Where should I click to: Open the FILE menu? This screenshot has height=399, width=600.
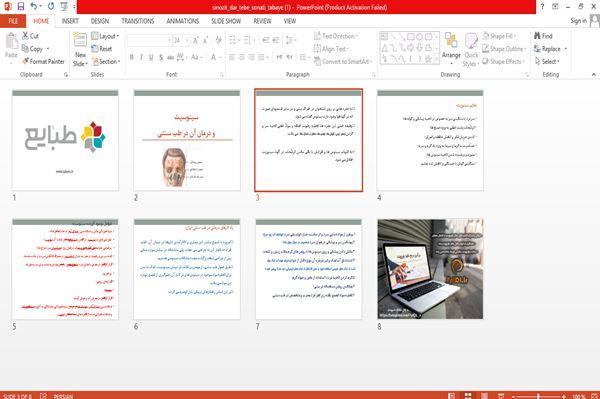[x=13, y=21]
